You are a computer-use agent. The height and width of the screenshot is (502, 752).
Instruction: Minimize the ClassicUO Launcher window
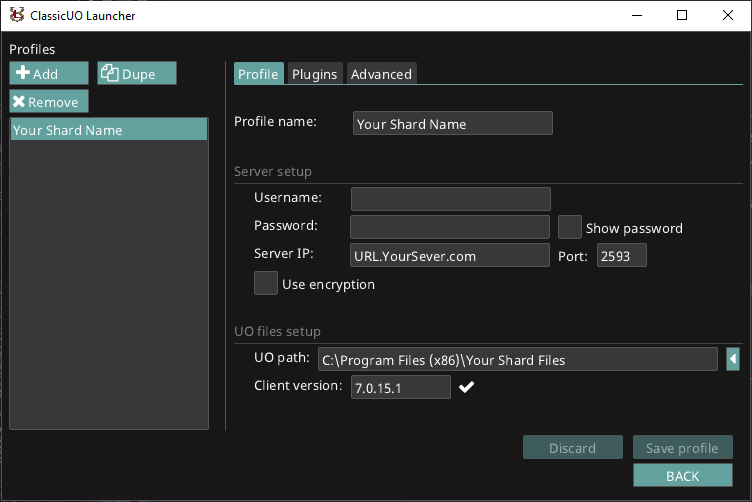(637, 15)
